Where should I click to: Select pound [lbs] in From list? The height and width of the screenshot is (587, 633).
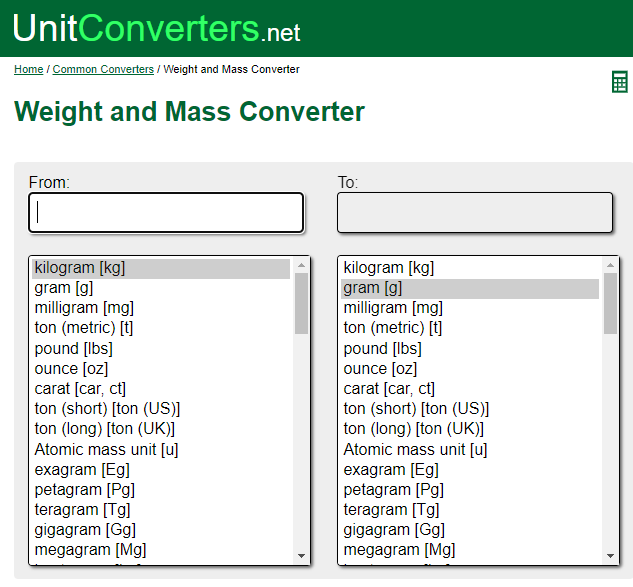[x=73, y=348]
